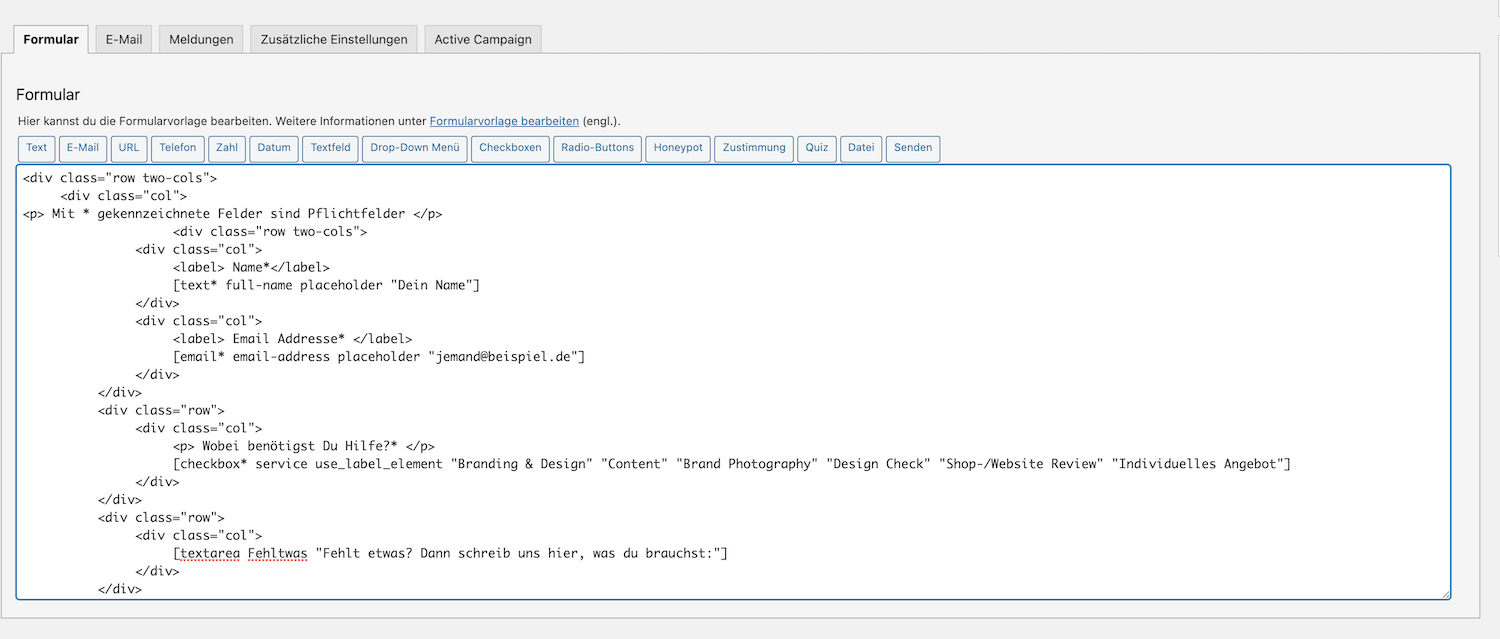Click the misspelled word 'Fehltwas'
This screenshot has width=1500, height=639.
[277, 553]
